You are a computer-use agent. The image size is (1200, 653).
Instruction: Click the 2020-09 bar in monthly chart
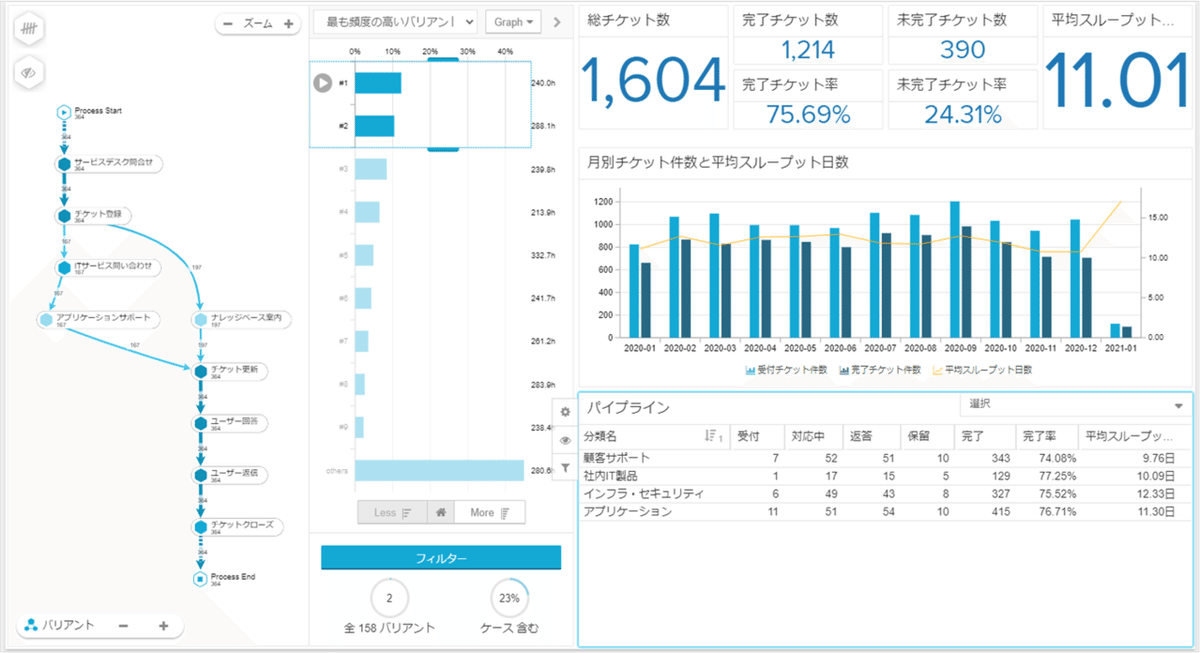point(955,269)
